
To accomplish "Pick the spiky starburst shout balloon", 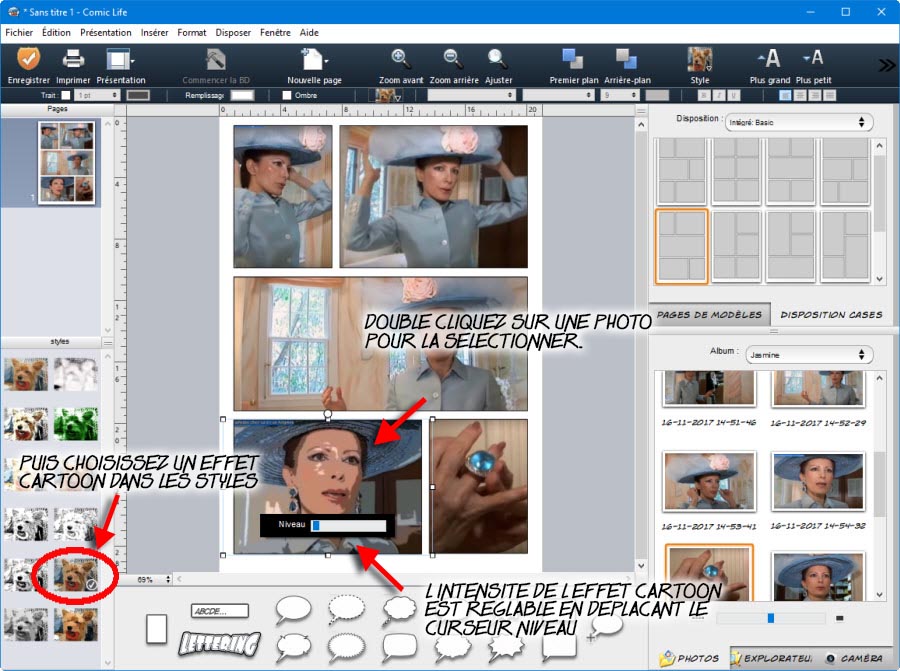I will tap(506, 647).
